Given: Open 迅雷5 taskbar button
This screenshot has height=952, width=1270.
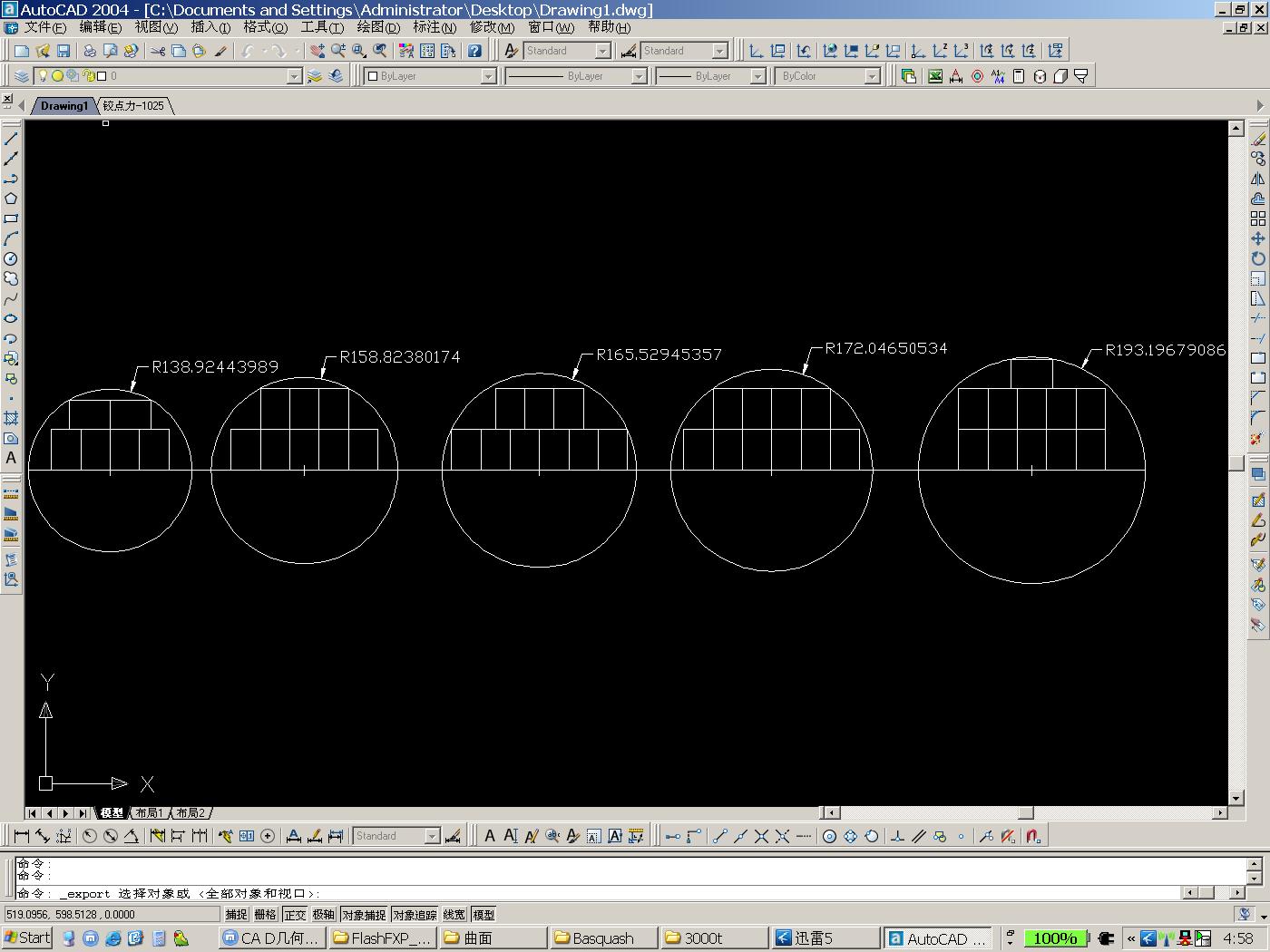Looking at the screenshot, I should click(824, 937).
